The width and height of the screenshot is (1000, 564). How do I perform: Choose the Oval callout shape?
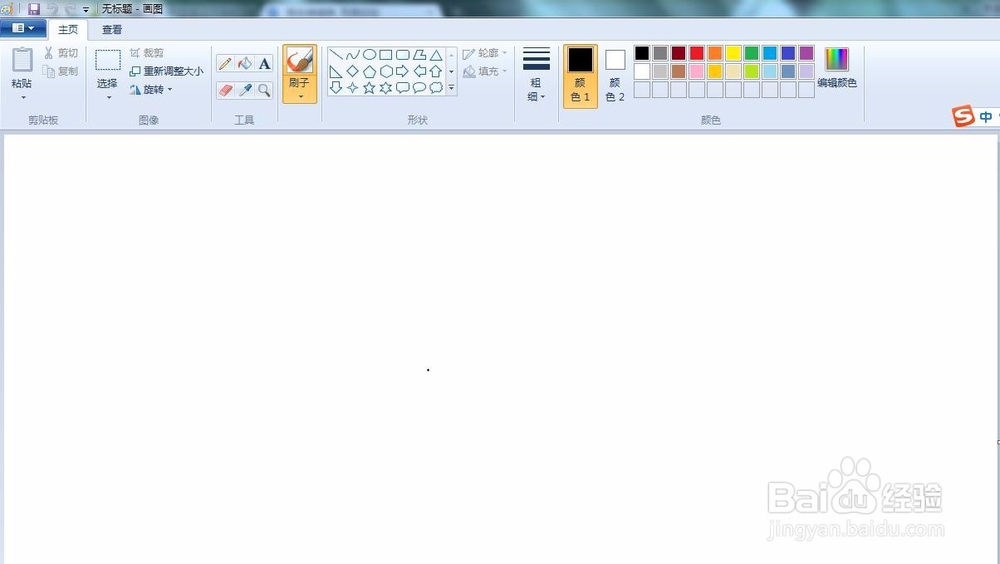(419, 87)
